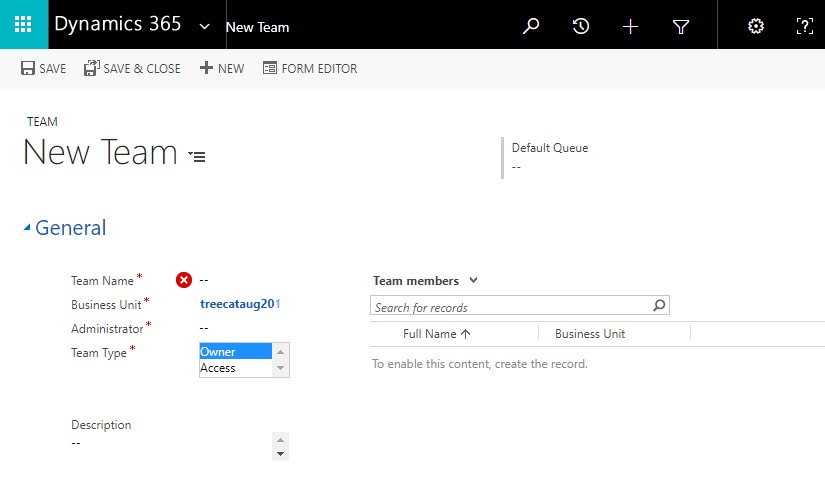Open advanced find funnel icon

coord(681,27)
